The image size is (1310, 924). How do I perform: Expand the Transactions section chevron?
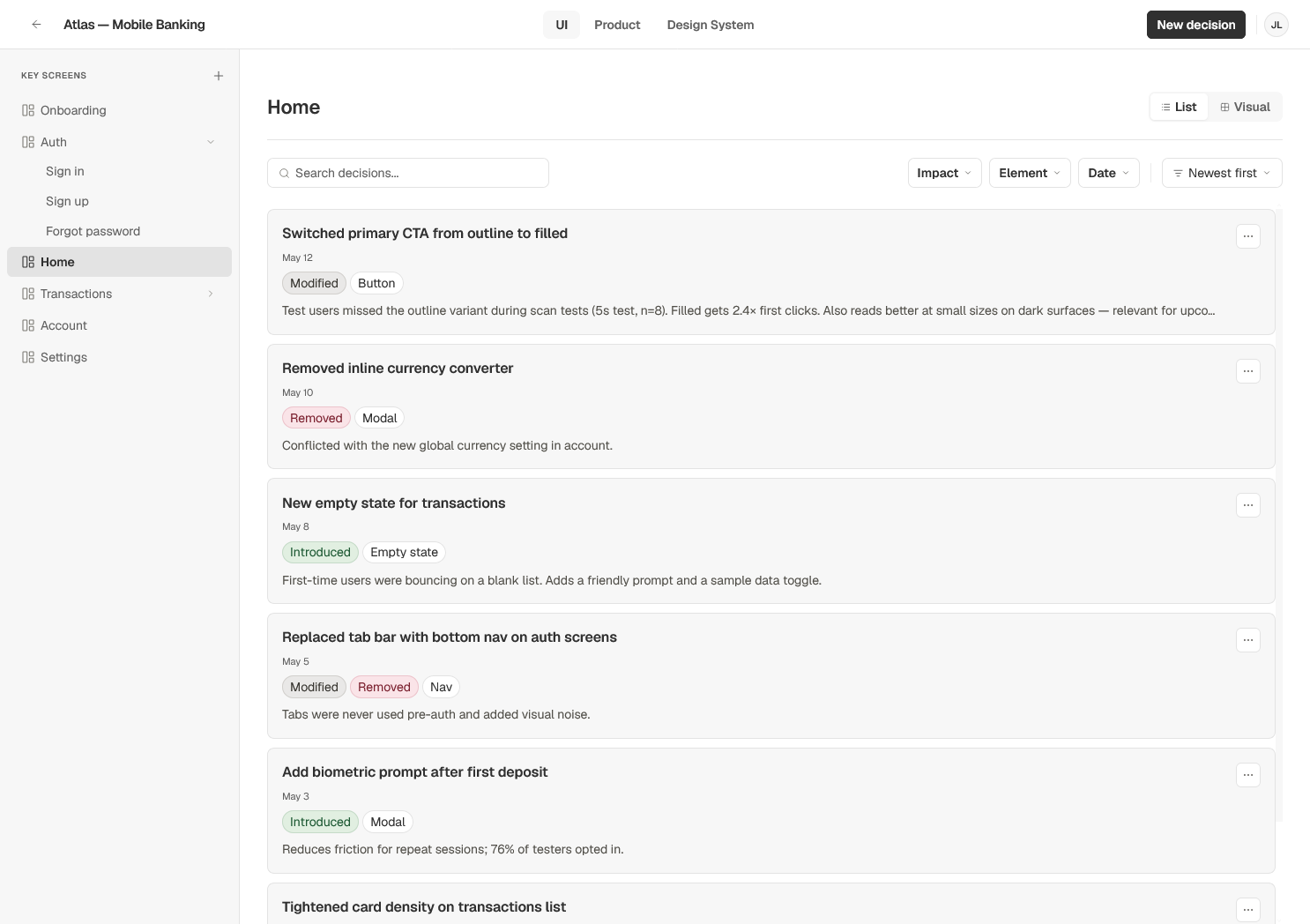coord(211,294)
